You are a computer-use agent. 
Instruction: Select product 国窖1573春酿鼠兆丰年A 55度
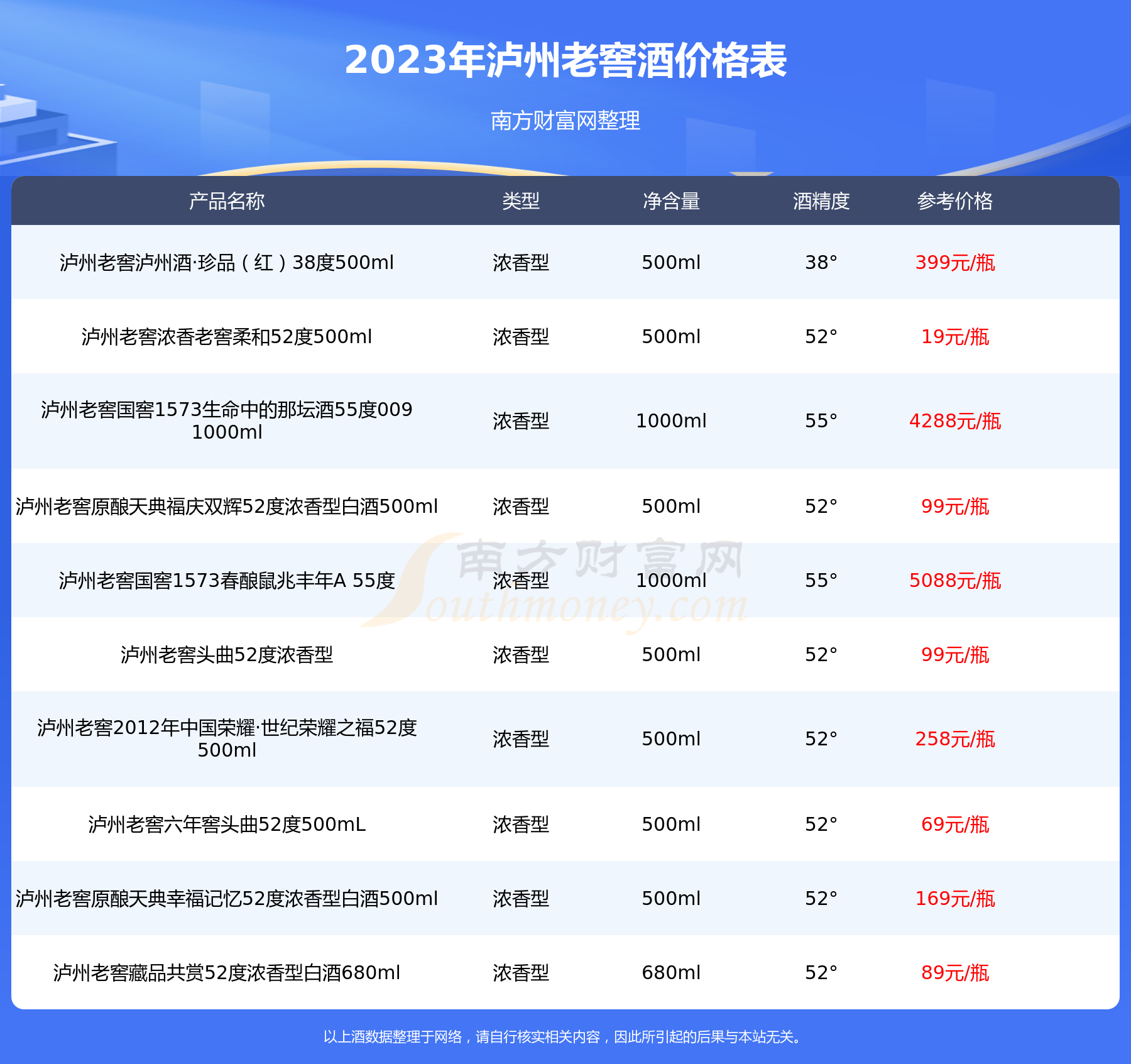227,580
